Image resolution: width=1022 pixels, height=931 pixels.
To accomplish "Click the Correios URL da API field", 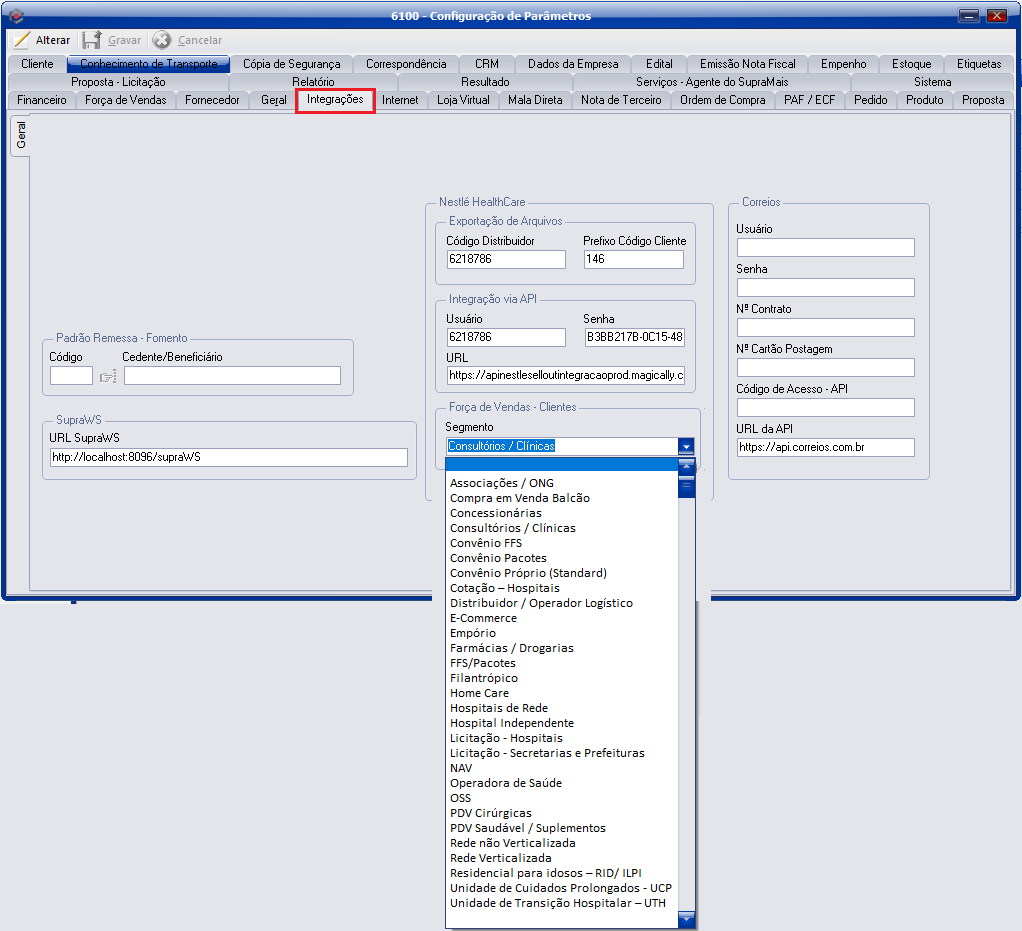I will [825, 447].
